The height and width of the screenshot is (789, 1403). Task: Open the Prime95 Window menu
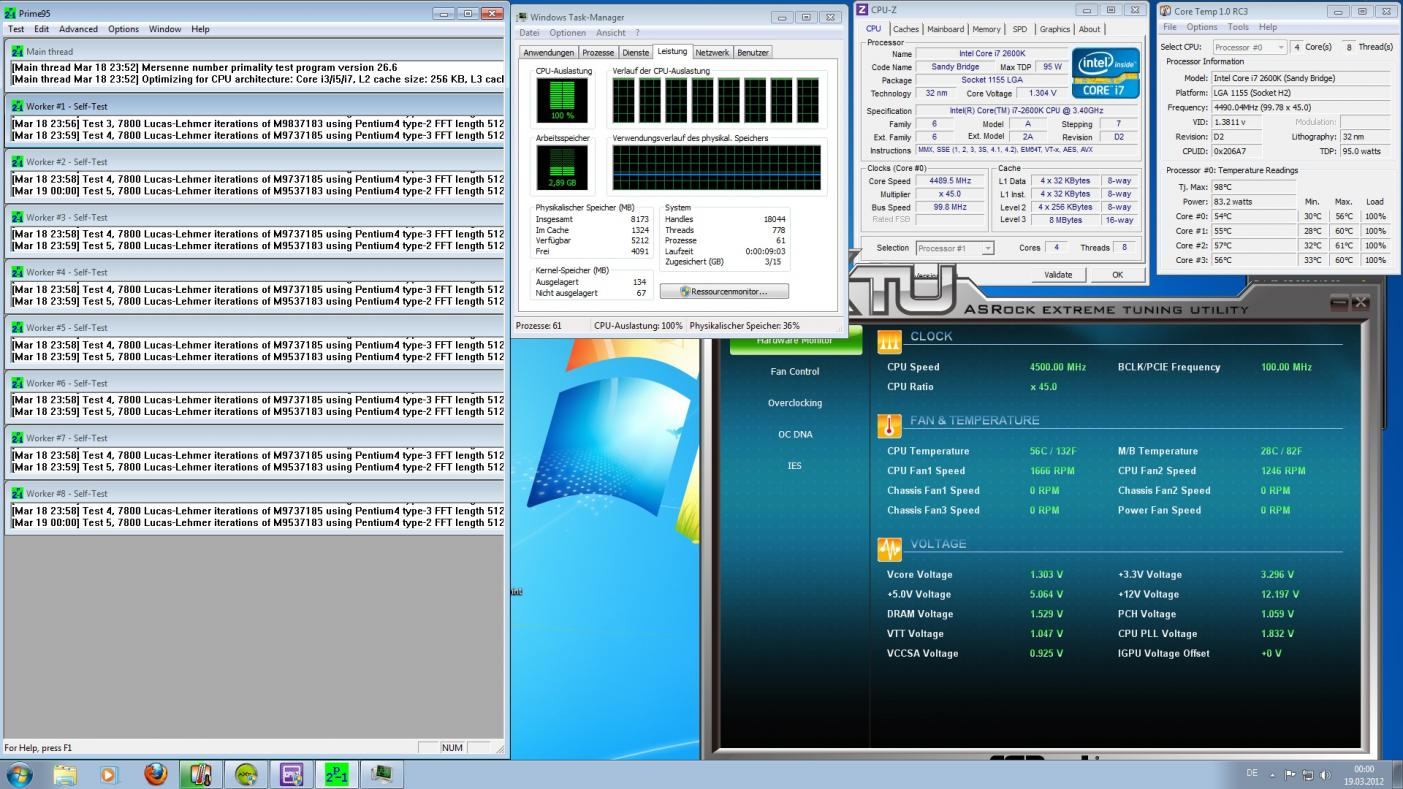click(165, 29)
